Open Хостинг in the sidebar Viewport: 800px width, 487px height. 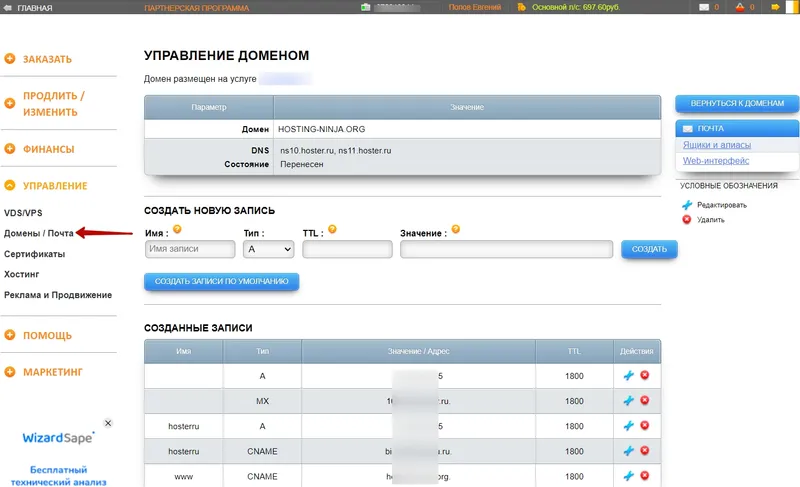(21, 274)
